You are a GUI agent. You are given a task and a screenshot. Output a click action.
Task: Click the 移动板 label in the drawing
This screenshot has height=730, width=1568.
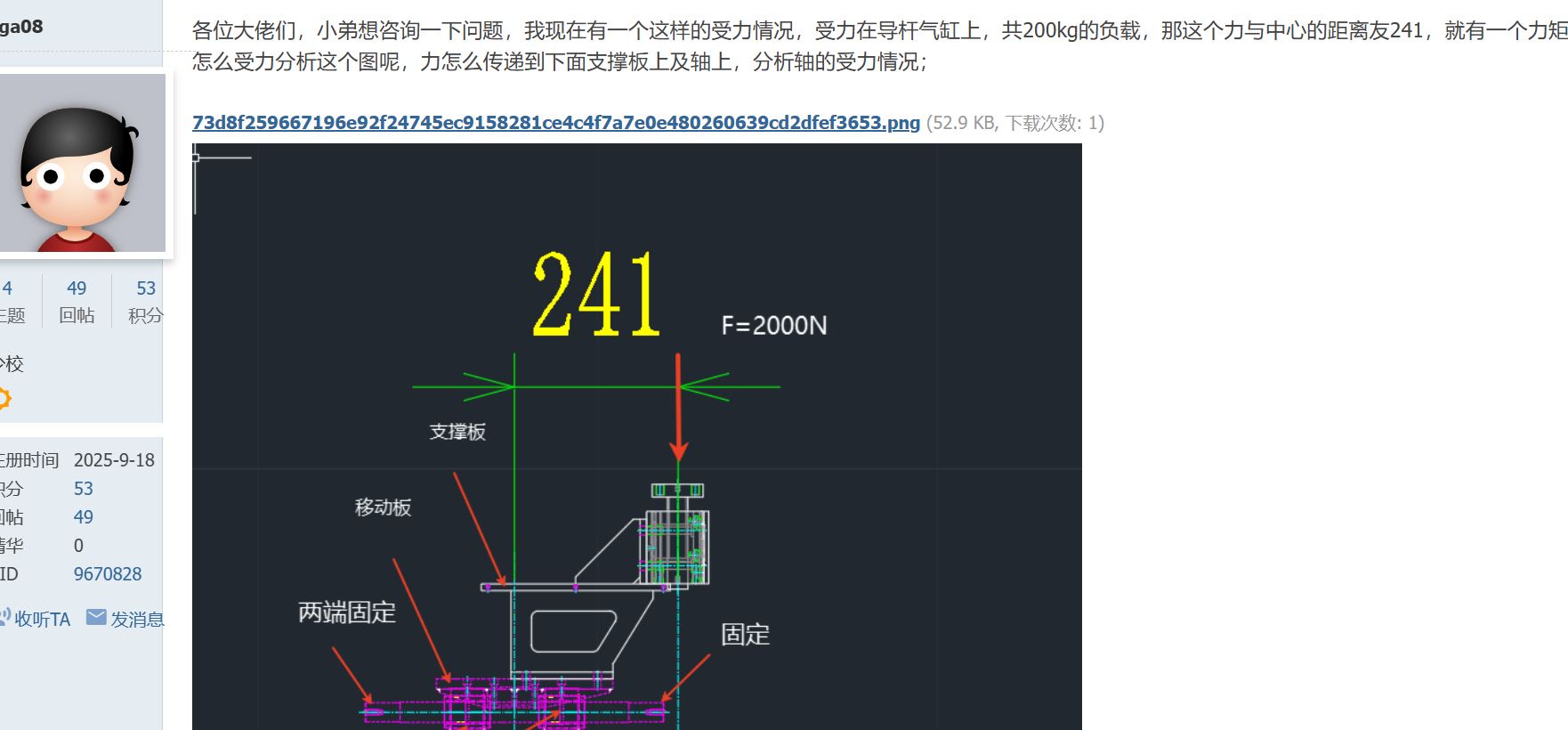pyautogui.click(x=383, y=507)
